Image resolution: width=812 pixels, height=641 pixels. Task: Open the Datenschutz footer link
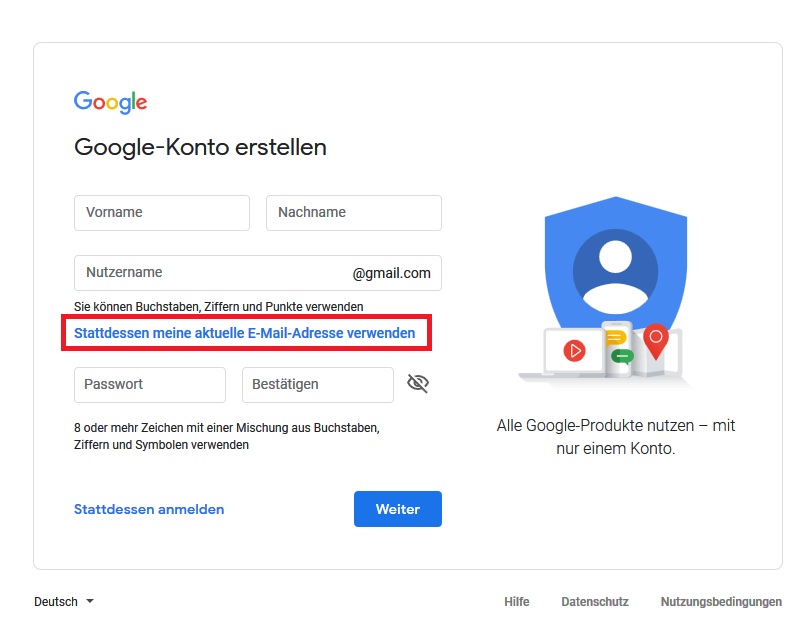tap(595, 602)
